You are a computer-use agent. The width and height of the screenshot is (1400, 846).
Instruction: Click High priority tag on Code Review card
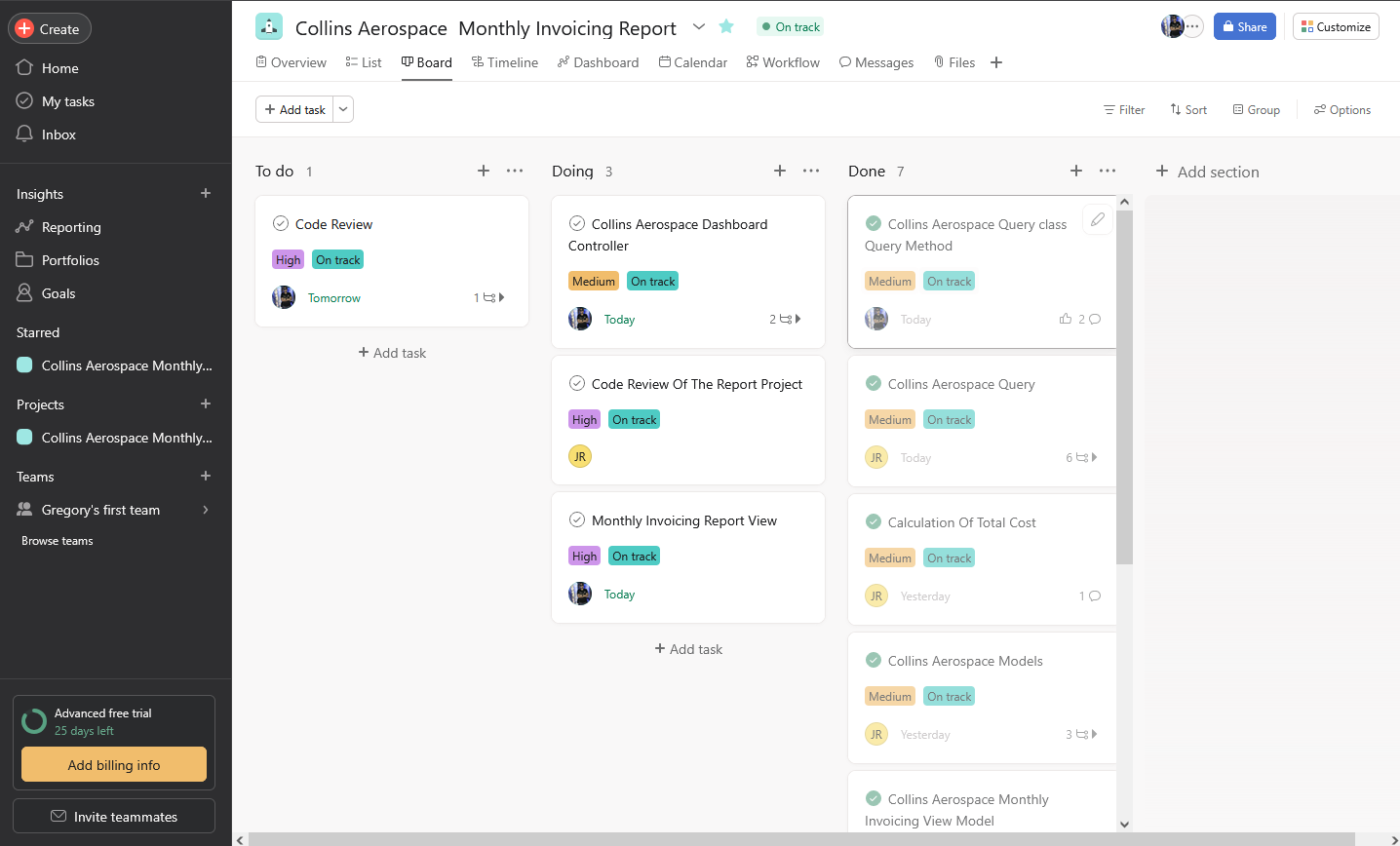pos(288,259)
